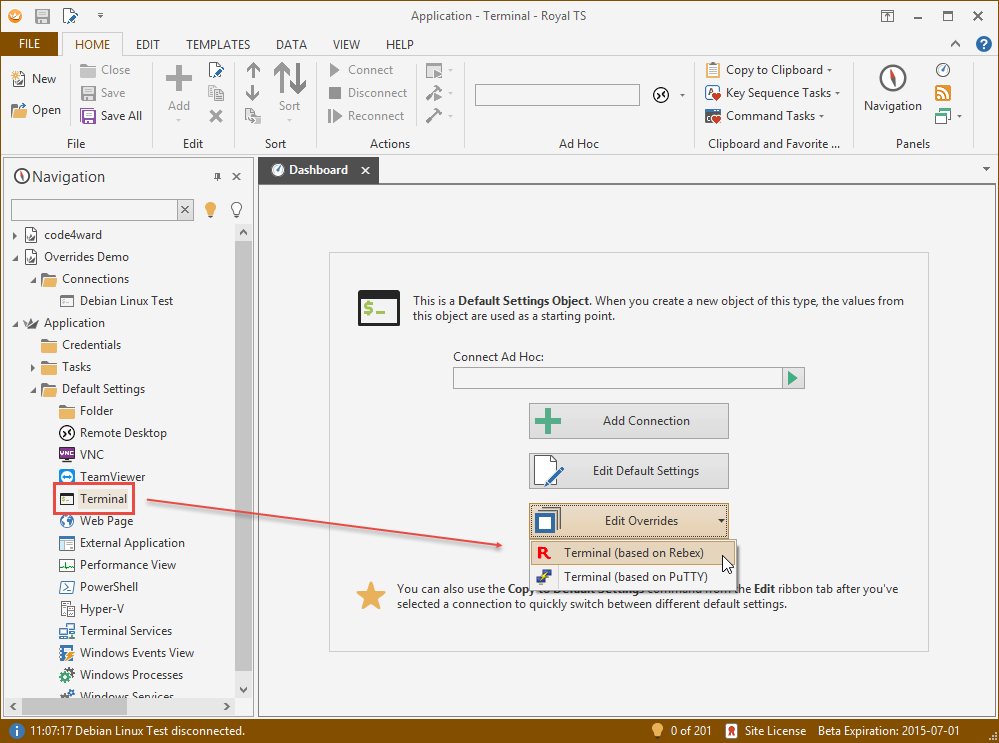Viewport: 999px width, 743px height.
Task: Collapse the Overrides Demo node
Action: pyautogui.click(x=15, y=257)
